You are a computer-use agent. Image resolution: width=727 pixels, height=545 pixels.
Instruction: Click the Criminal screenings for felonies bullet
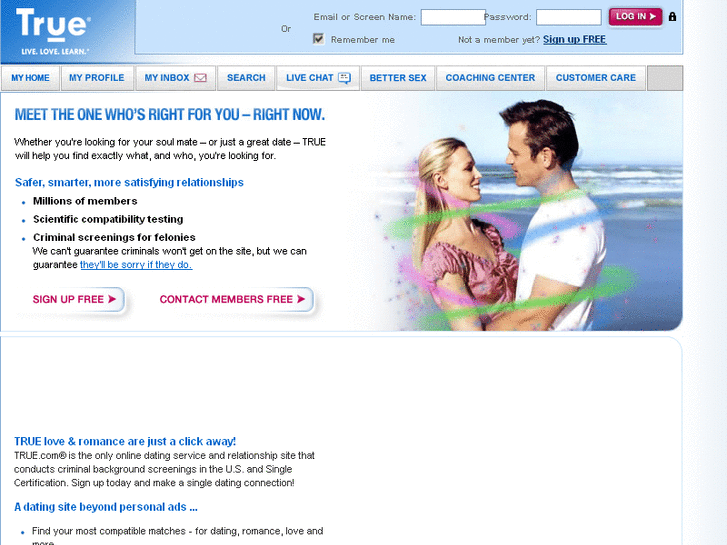114,237
